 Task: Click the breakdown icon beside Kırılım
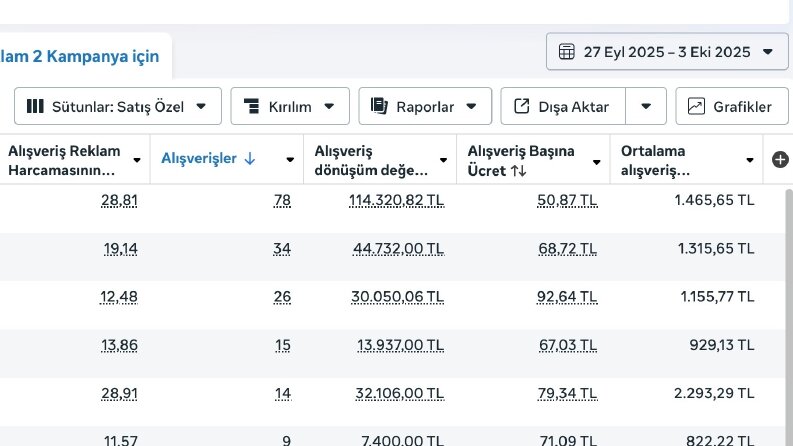click(x=251, y=106)
